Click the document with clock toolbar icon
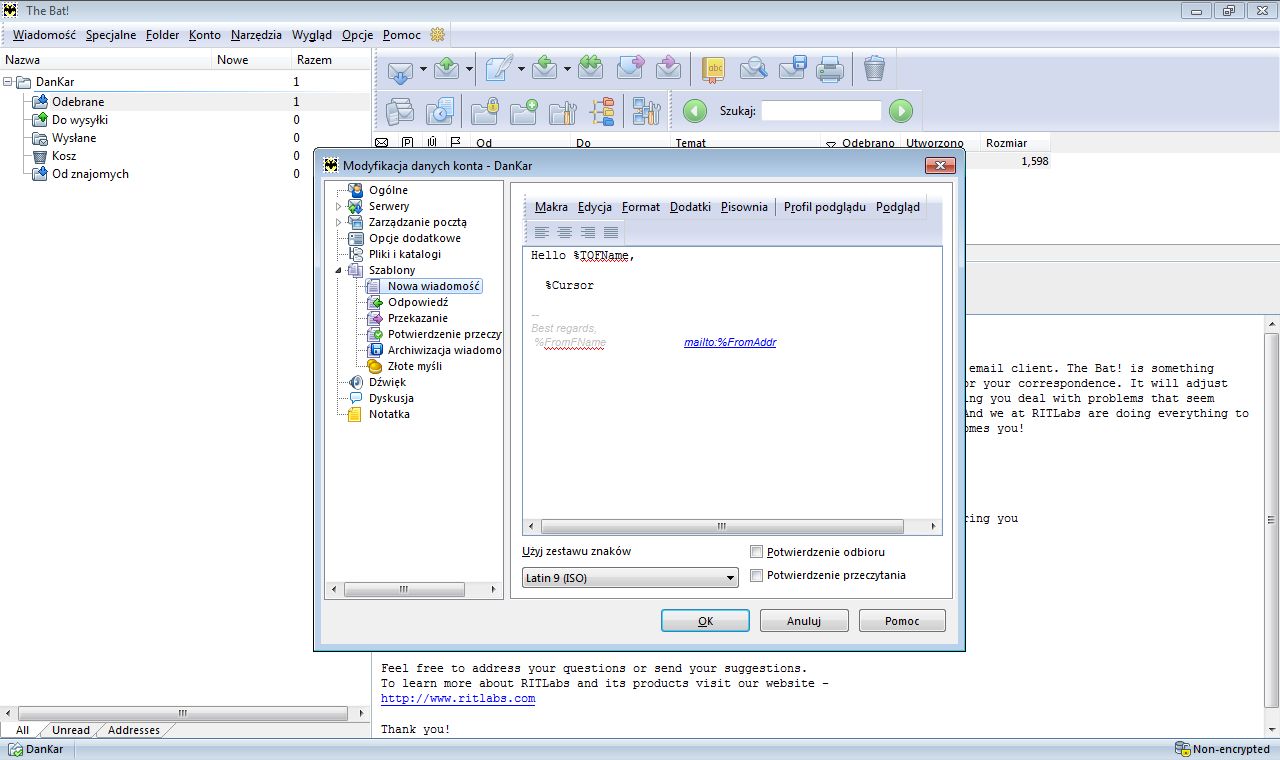Screen dimensions: 1280x760 pyautogui.click(x=440, y=110)
